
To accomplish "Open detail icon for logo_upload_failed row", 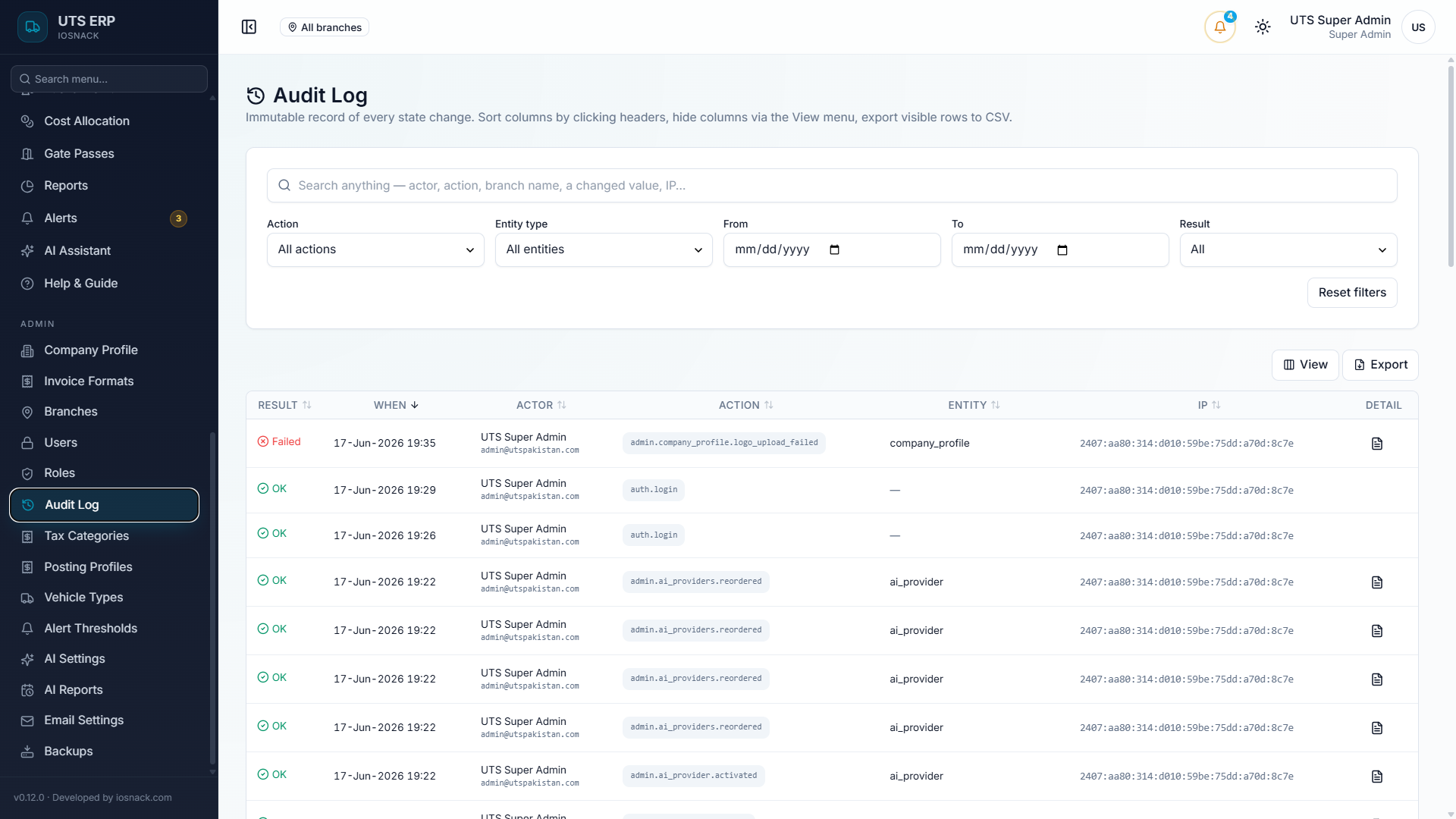I will 1377,444.
